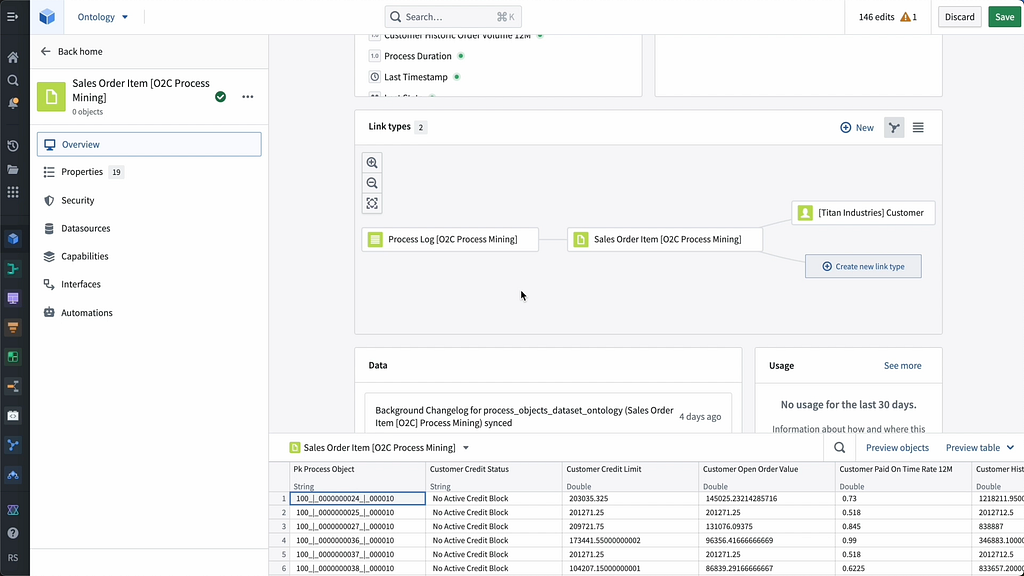Screen dimensions: 1024x576
Task: Fit link types graph to view
Action: pos(372,204)
